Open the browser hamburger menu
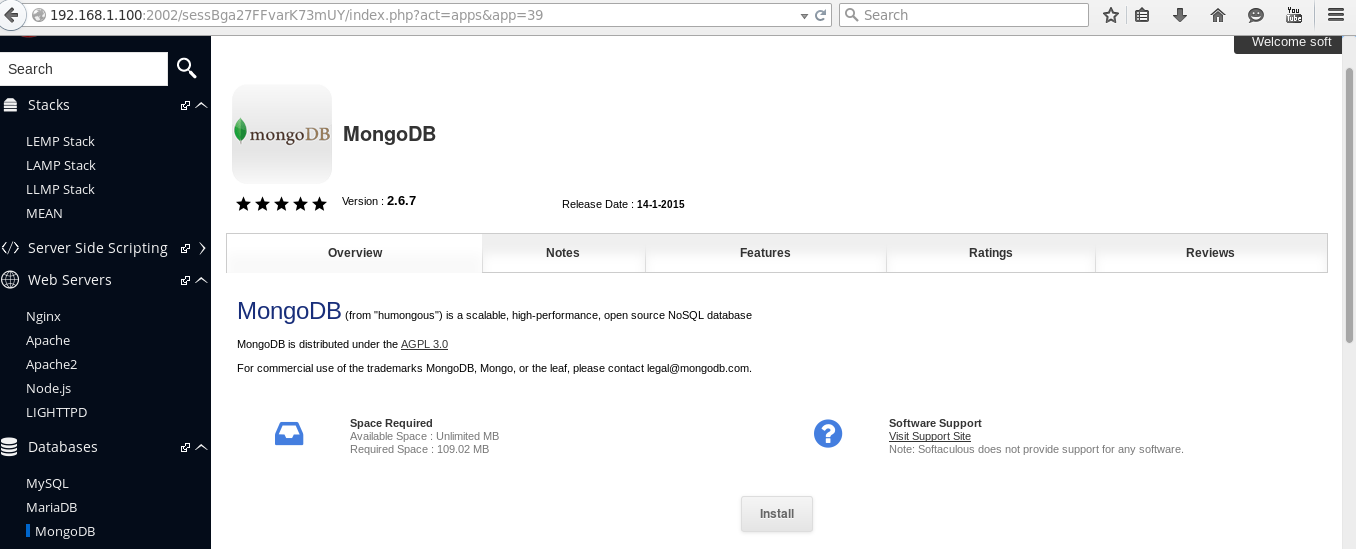Viewport: 1356px width, 549px height. pos(1335,15)
